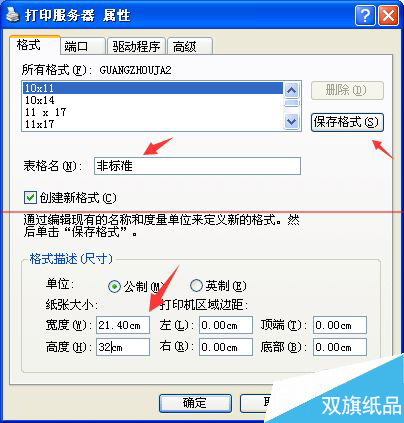Click the list scroll up arrow
The image size is (404, 423).
(292, 90)
